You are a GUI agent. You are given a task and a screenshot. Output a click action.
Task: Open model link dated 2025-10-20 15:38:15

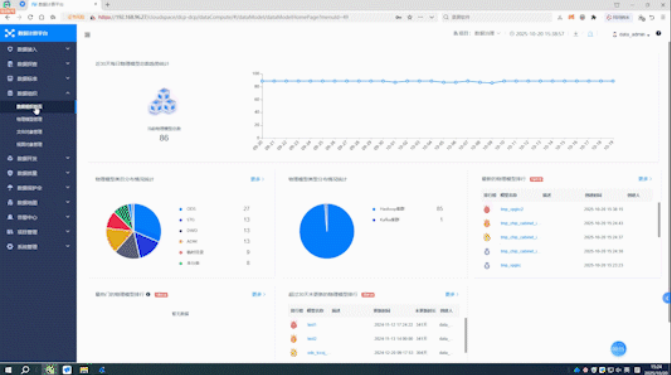click(x=511, y=209)
